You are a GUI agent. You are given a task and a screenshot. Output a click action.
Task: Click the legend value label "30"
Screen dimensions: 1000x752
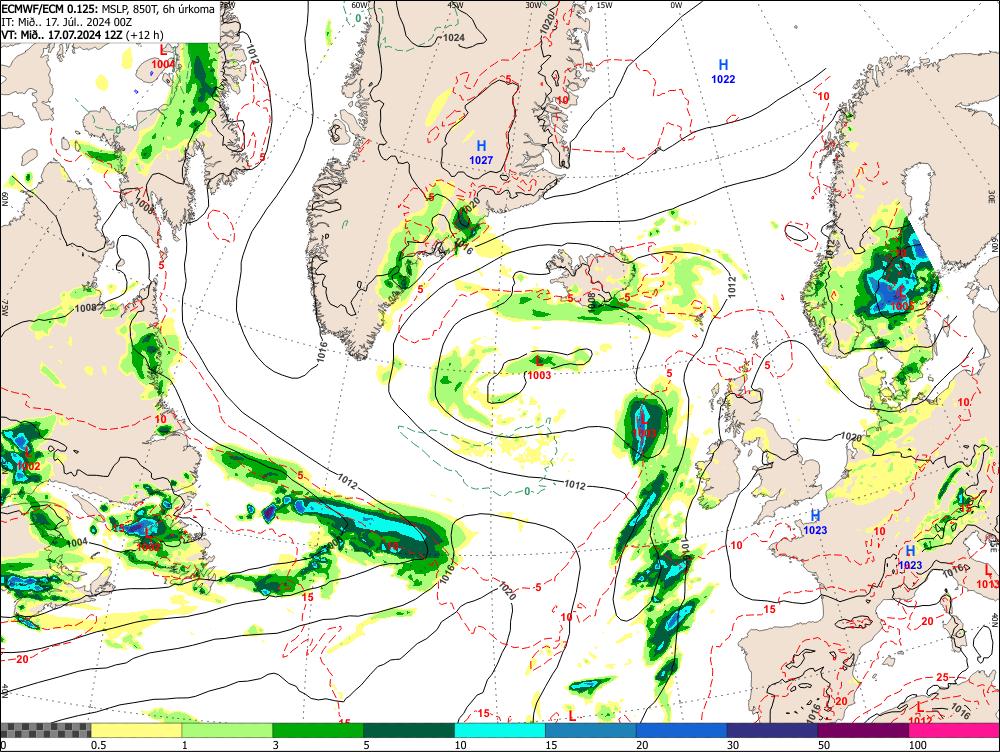[733, 745]
